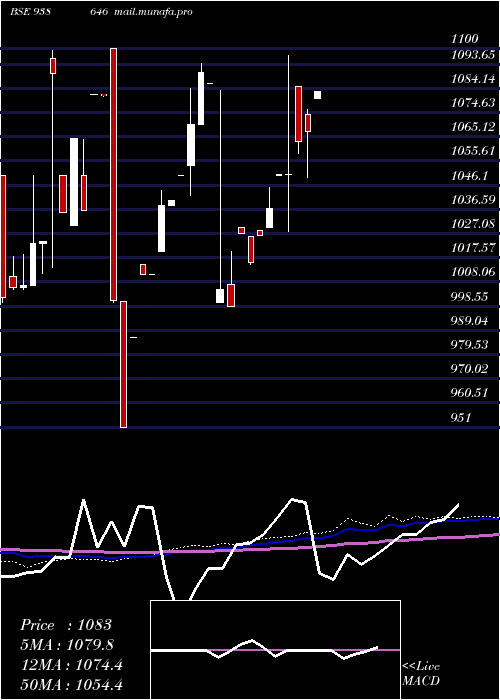Click the 998.55 price axis label

coord(469,296)
